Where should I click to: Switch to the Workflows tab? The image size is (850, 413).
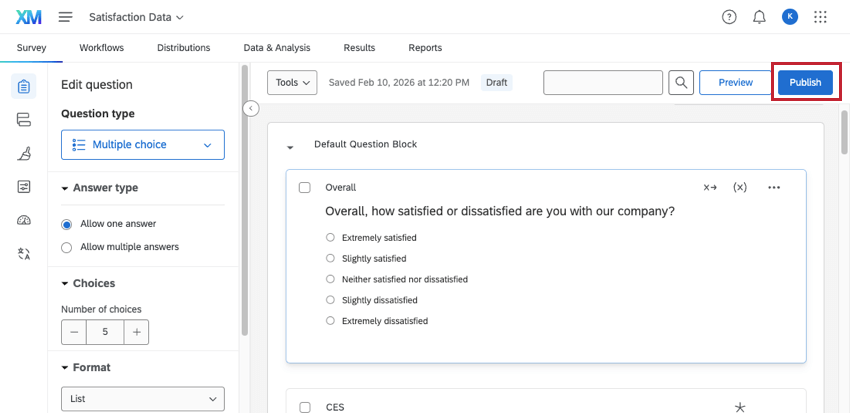[x=101, y=47]
